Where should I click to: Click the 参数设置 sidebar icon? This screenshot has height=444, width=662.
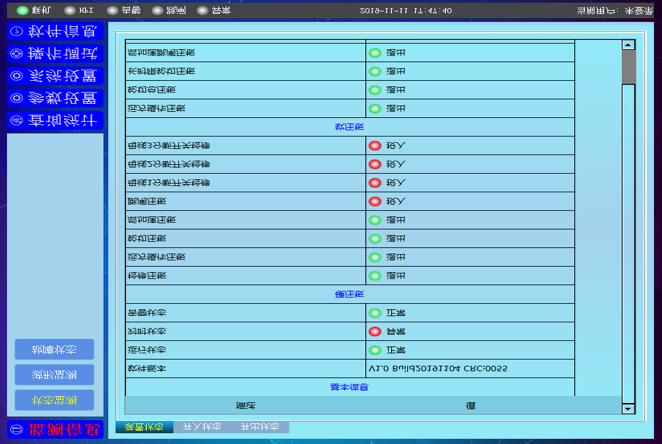tap(15, 98)
